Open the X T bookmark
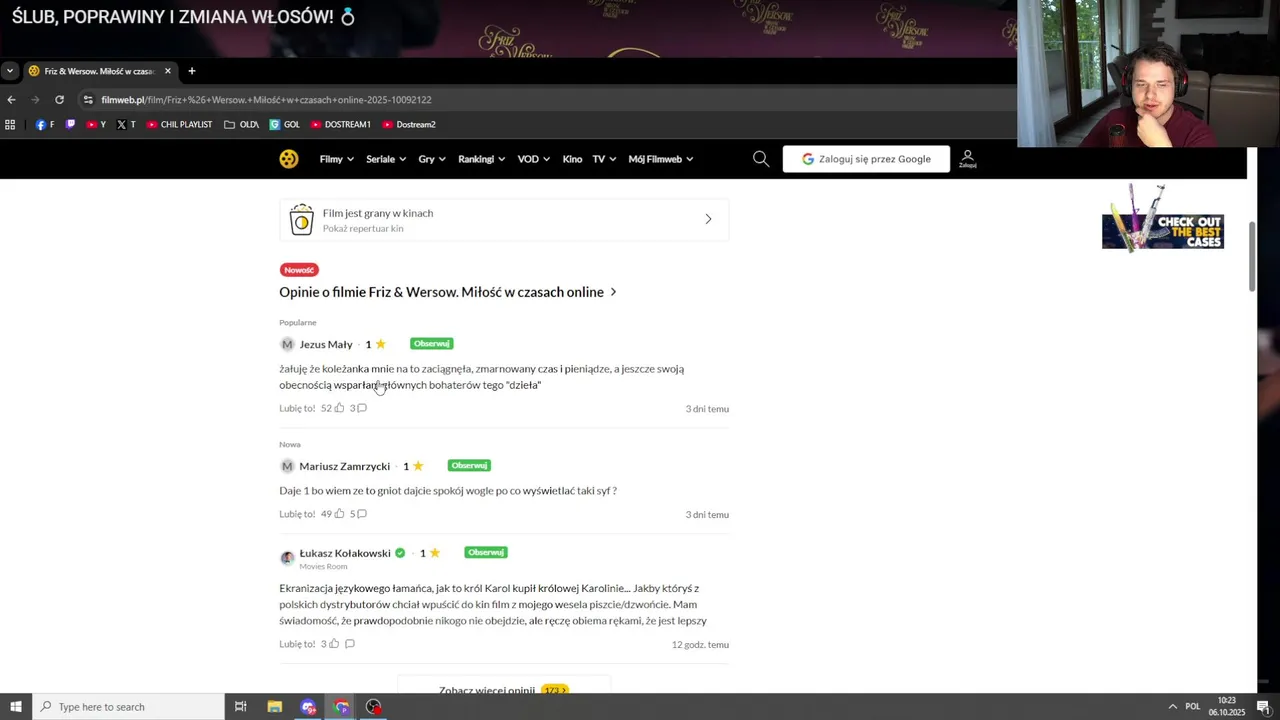The image size is (1280, 720). pos(126,125)
